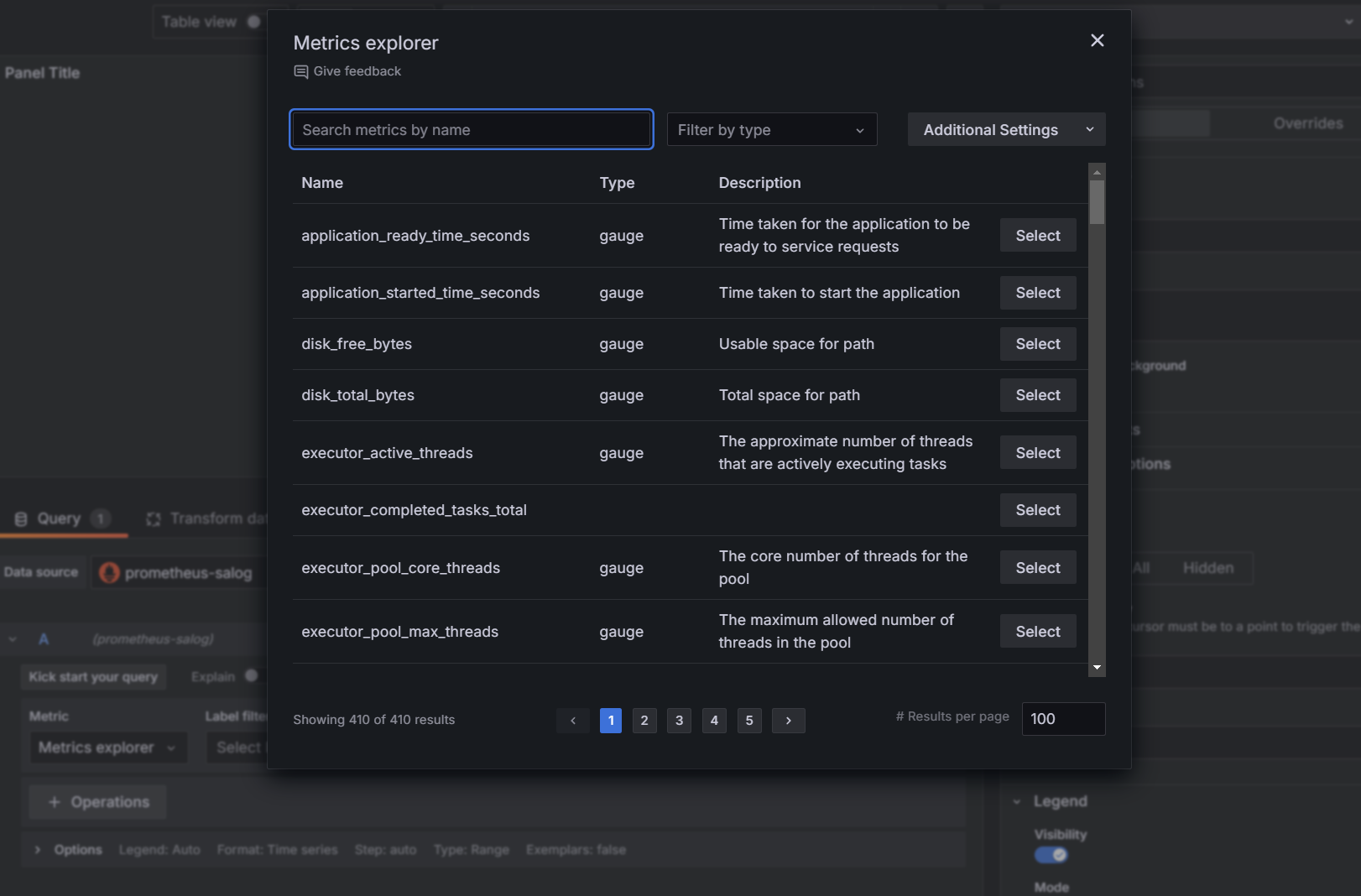Go to next results page arrow
This screenshot has width=1361, height=896.
[x=789, y=721]
